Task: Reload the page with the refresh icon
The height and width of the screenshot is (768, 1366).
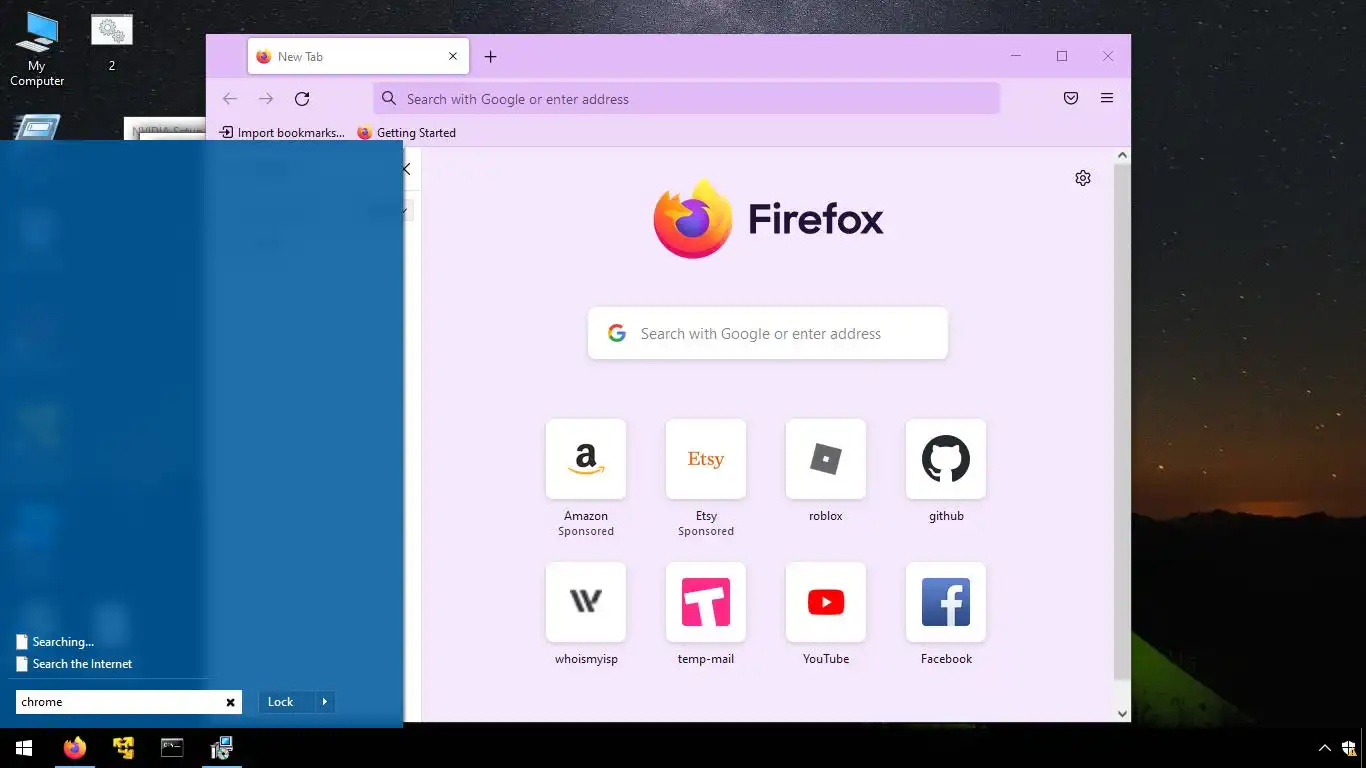Action: (x=302, y=98)
